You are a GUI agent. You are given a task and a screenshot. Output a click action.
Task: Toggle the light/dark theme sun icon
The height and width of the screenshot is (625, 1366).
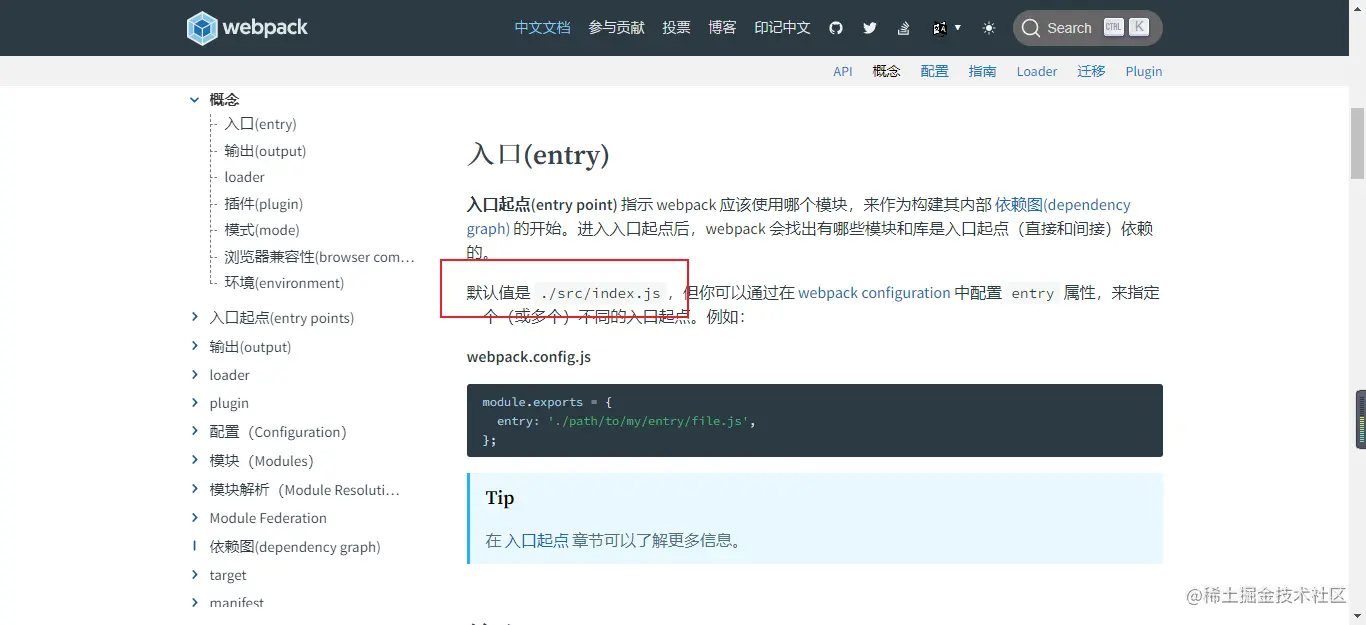(989, 28)
